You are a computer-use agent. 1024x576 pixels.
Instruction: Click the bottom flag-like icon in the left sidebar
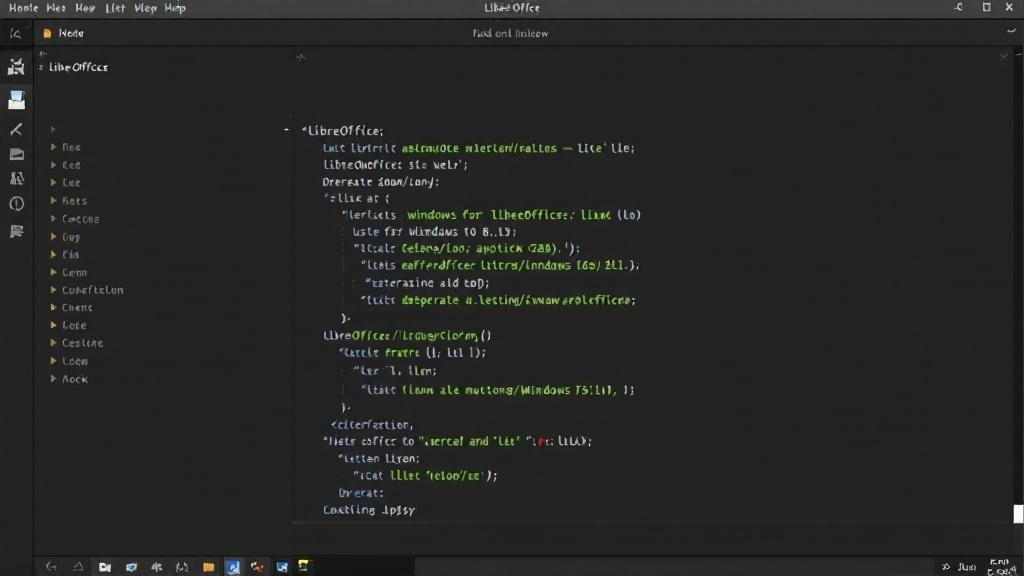pyautogui.click(x=16, y=231)
